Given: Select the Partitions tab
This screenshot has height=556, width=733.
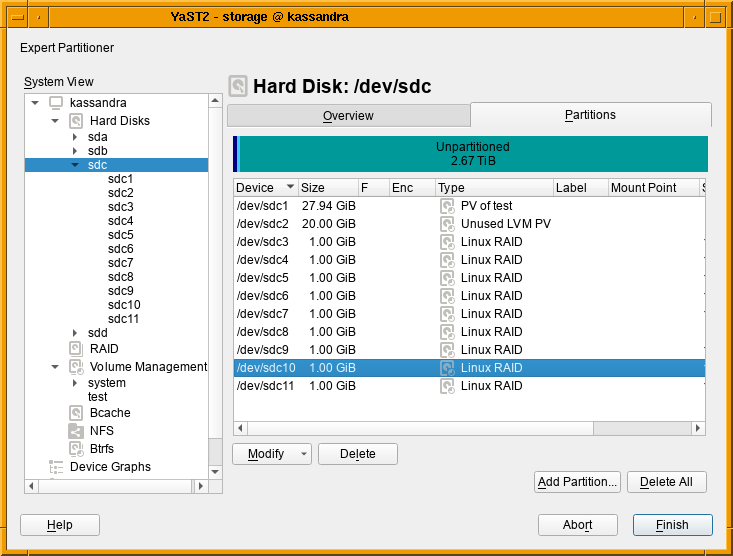Looking at the screenshot, I should click(x=590, y=115).
